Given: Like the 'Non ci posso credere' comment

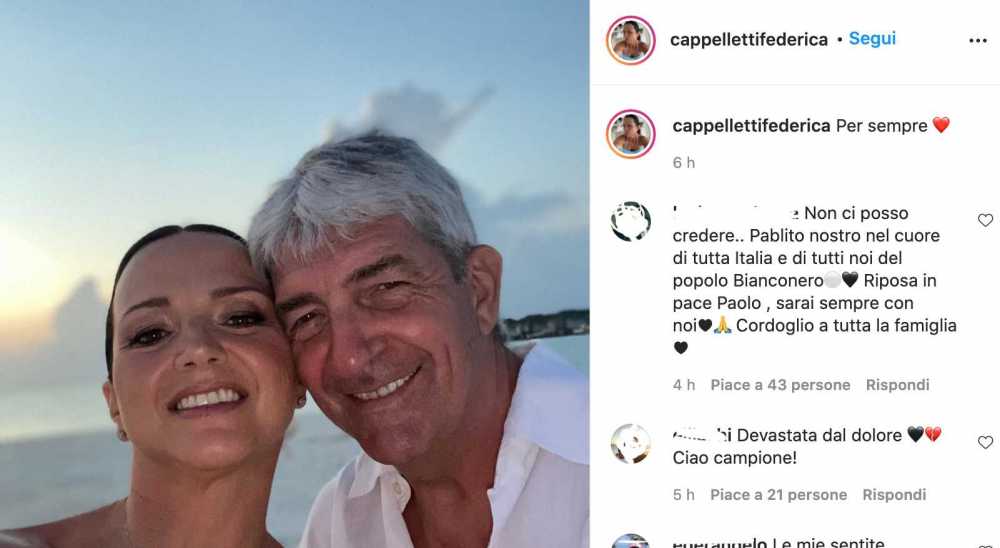Looking at the screenshot, I should [985, 220].
